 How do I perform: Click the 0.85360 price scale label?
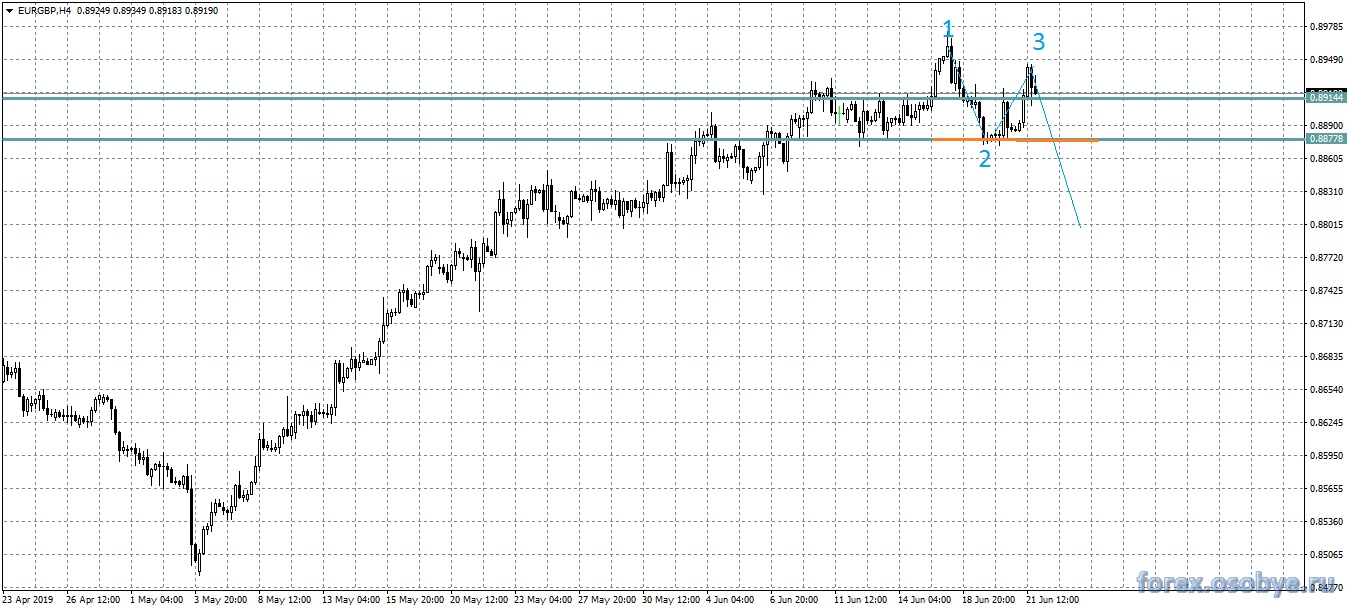coord(1327,522)
